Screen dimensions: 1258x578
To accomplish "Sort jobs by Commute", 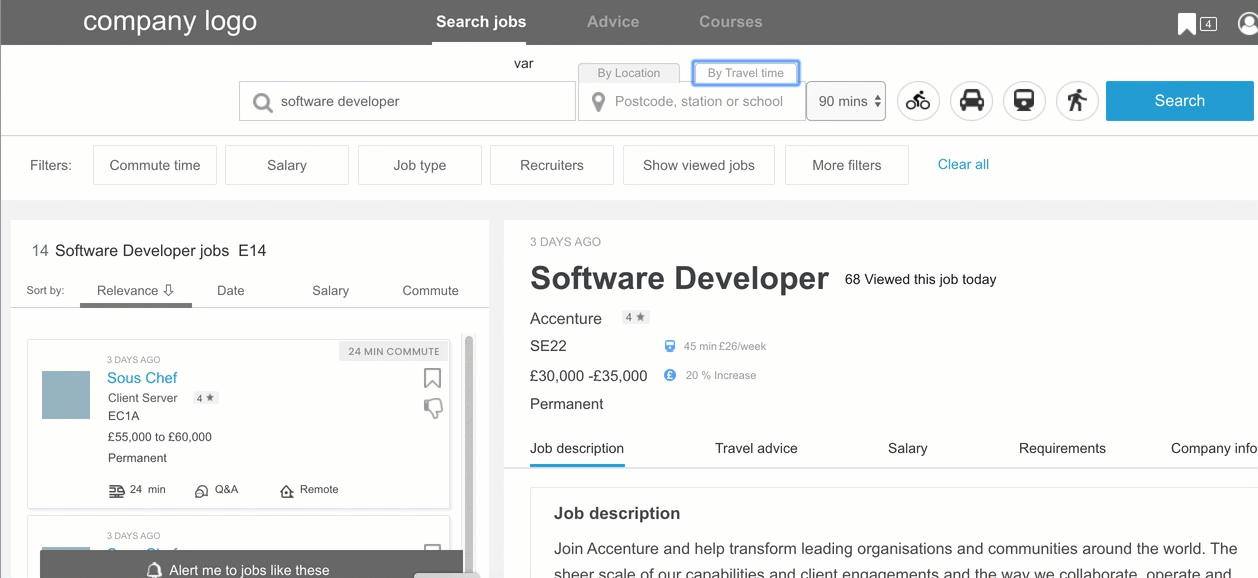I will click(x=431, y=291).
